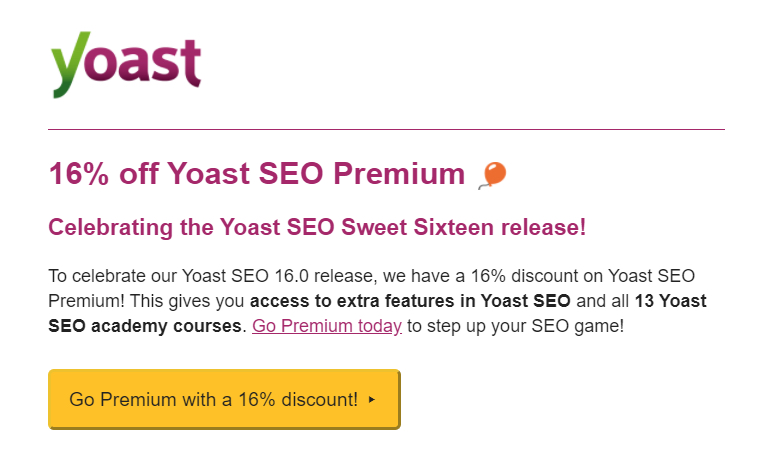Click the Yoast logo

[126, 64]
